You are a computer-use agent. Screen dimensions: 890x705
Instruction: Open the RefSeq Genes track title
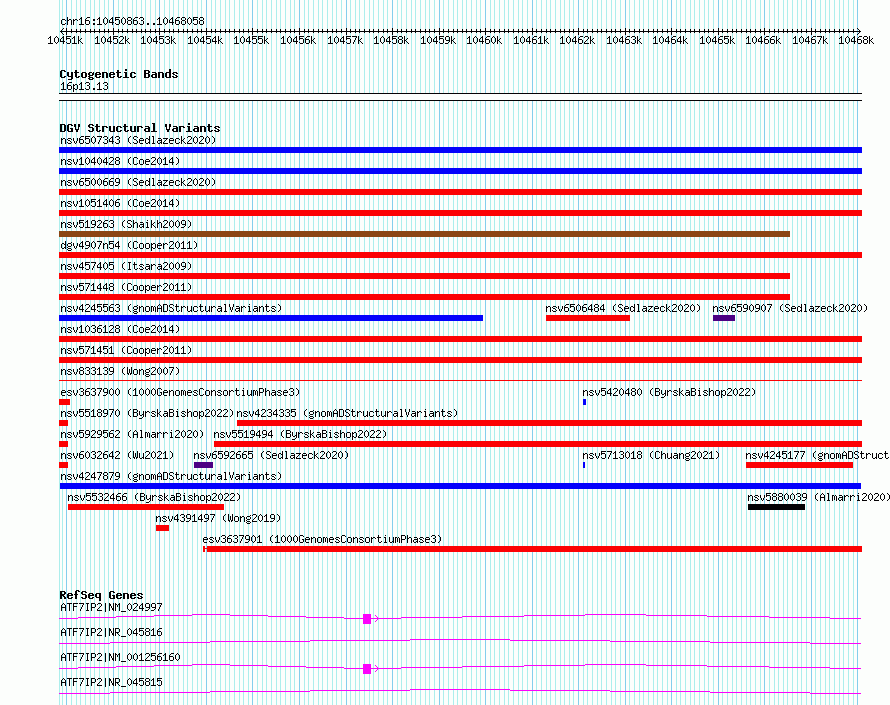pos(101,595)
